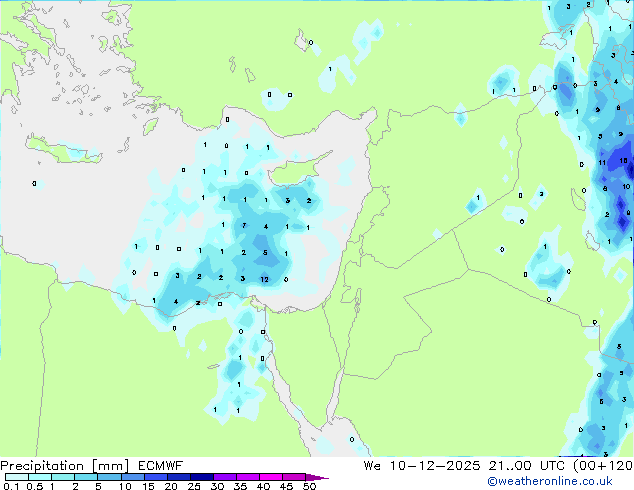Open the weatheronline.co.uk link

[x=550, y=481]
